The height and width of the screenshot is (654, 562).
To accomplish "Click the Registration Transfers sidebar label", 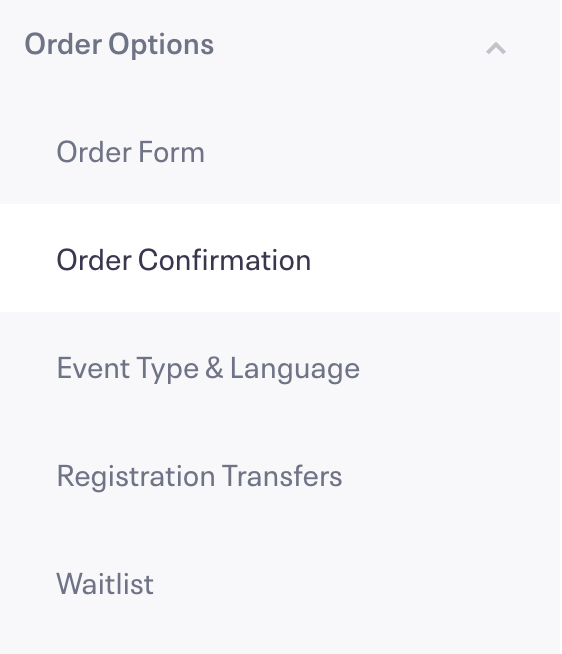I will point(199,476).
